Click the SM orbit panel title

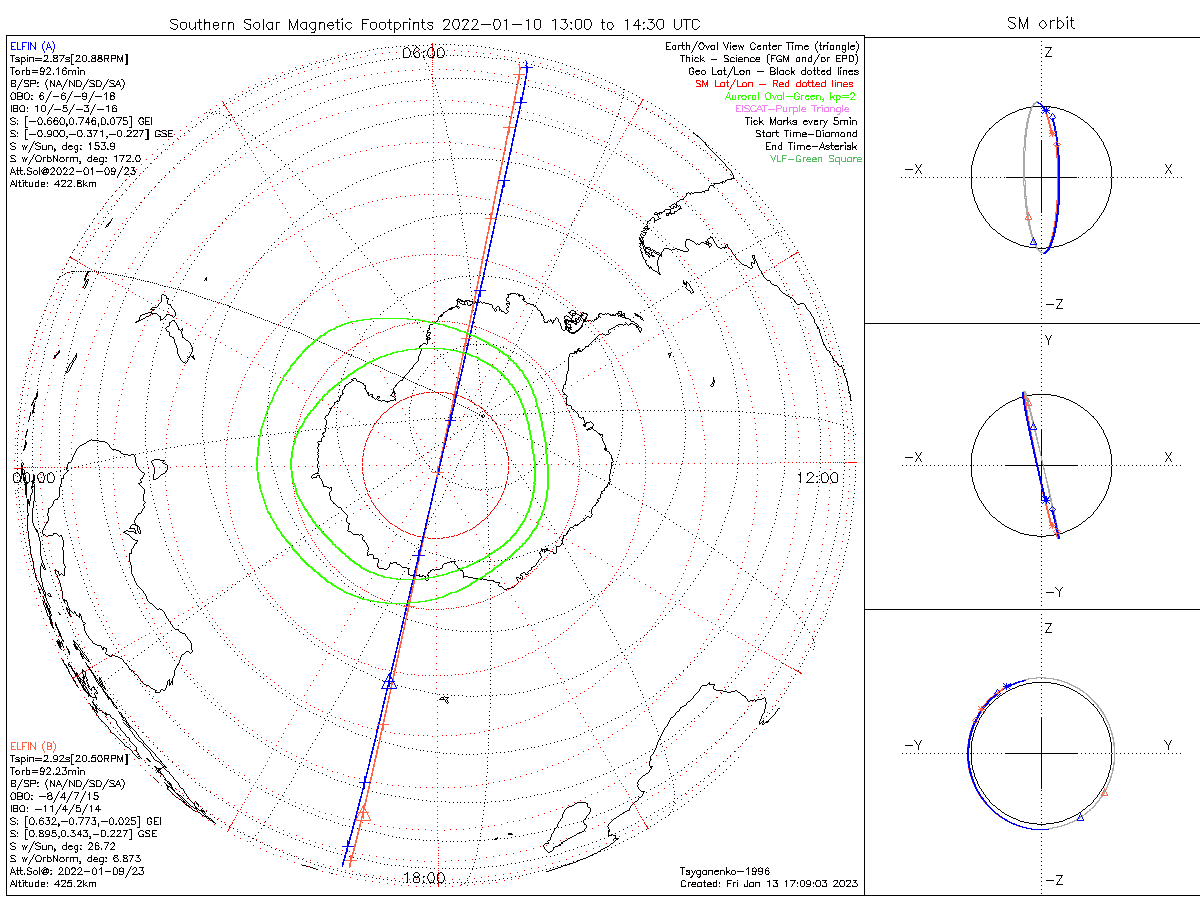tap(1040, 23)
